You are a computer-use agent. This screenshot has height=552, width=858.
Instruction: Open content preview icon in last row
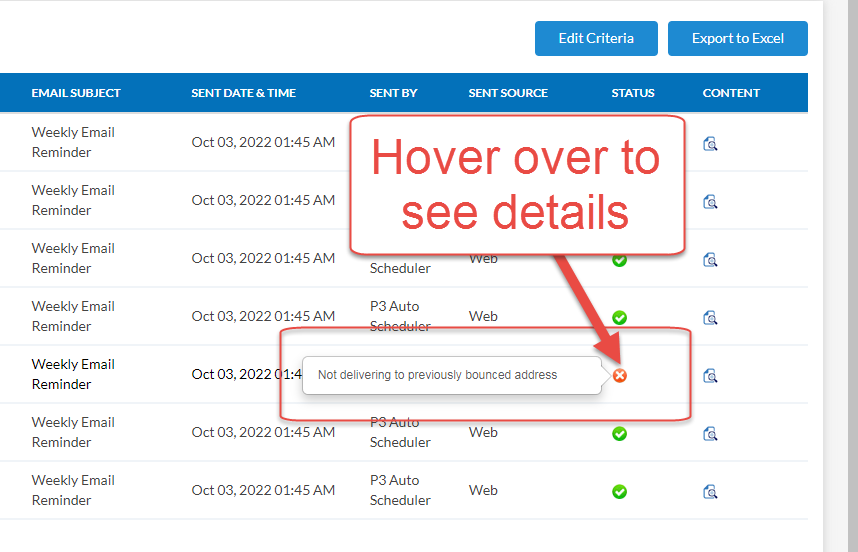pos(711,491)
